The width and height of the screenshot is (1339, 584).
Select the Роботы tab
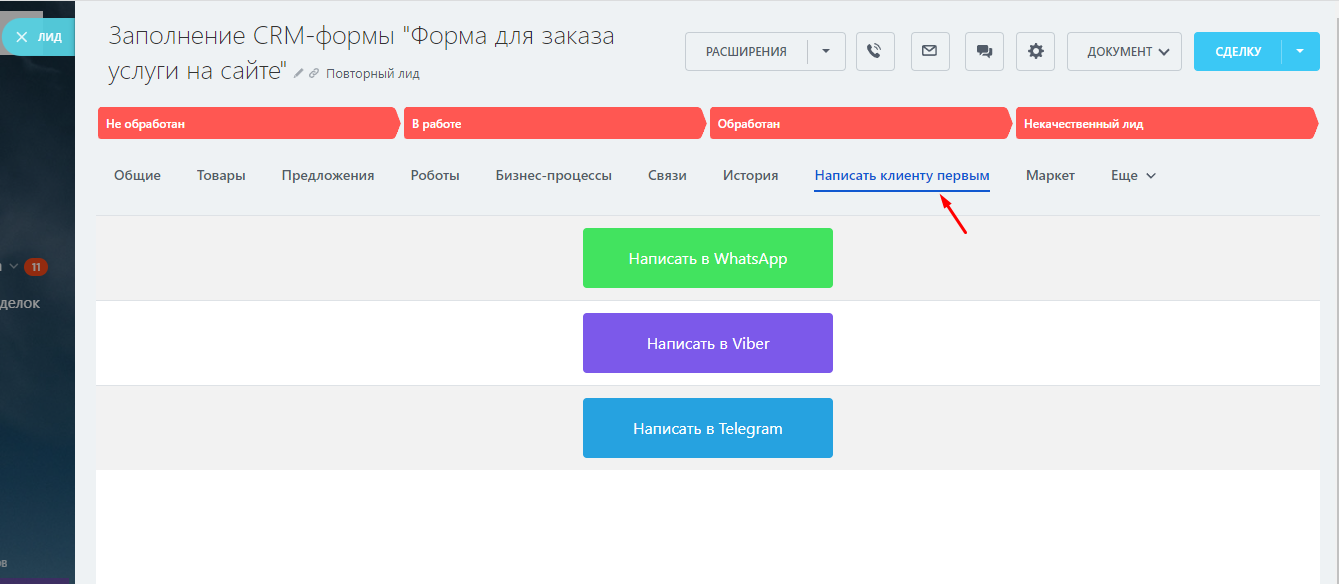click(435, 175)
